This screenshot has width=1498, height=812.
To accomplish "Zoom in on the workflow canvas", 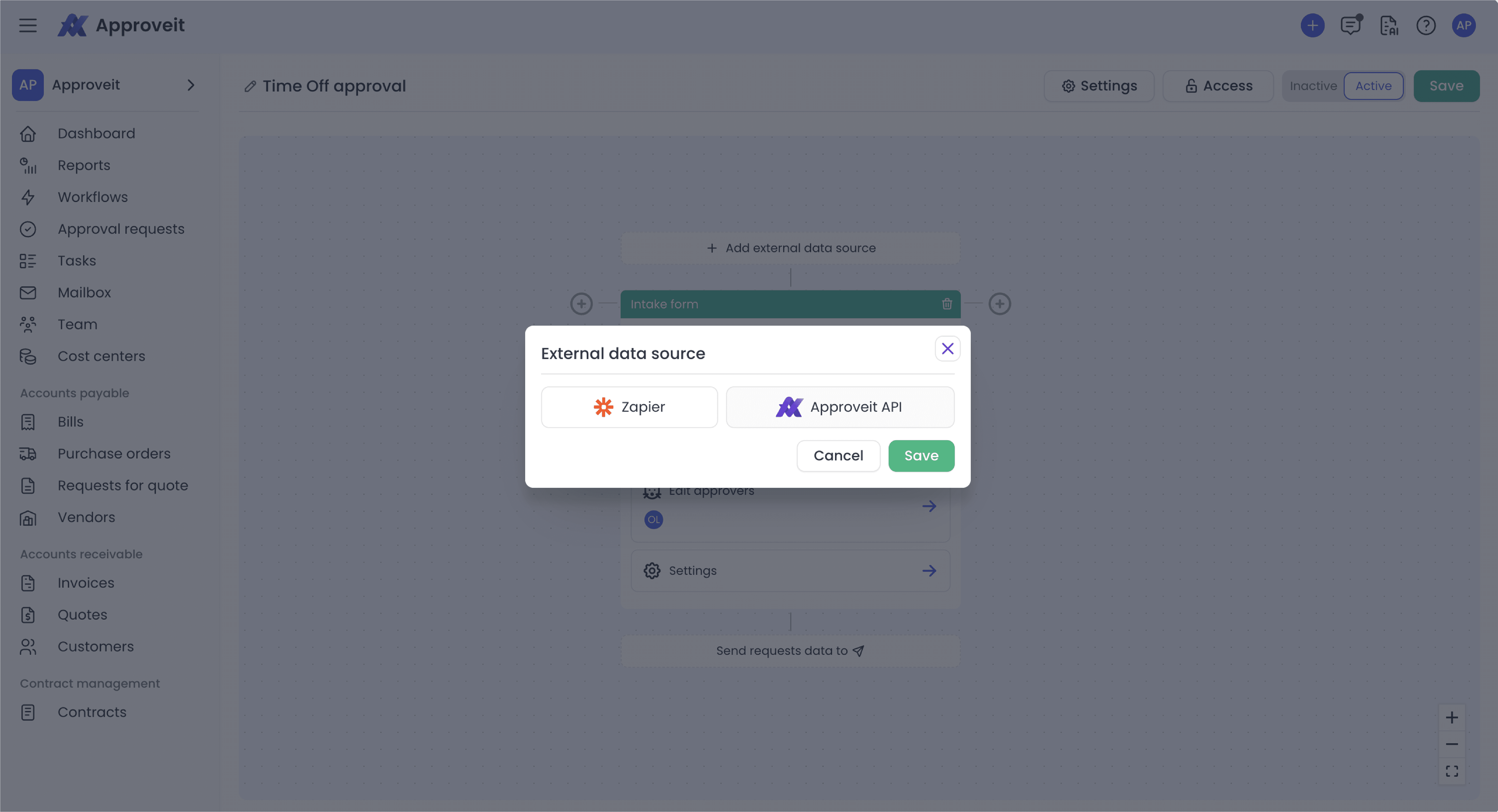I will (1451, 718).
